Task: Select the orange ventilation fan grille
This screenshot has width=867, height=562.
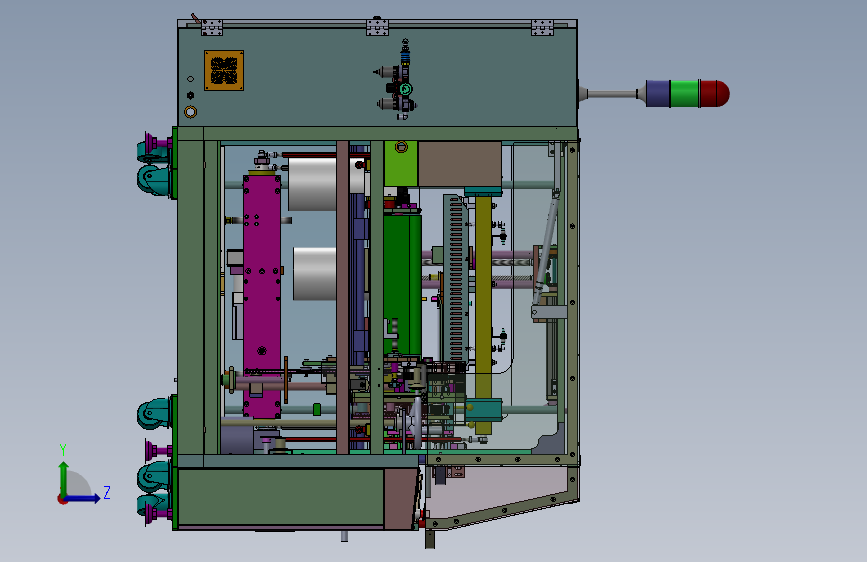Action: click(224, 70)
